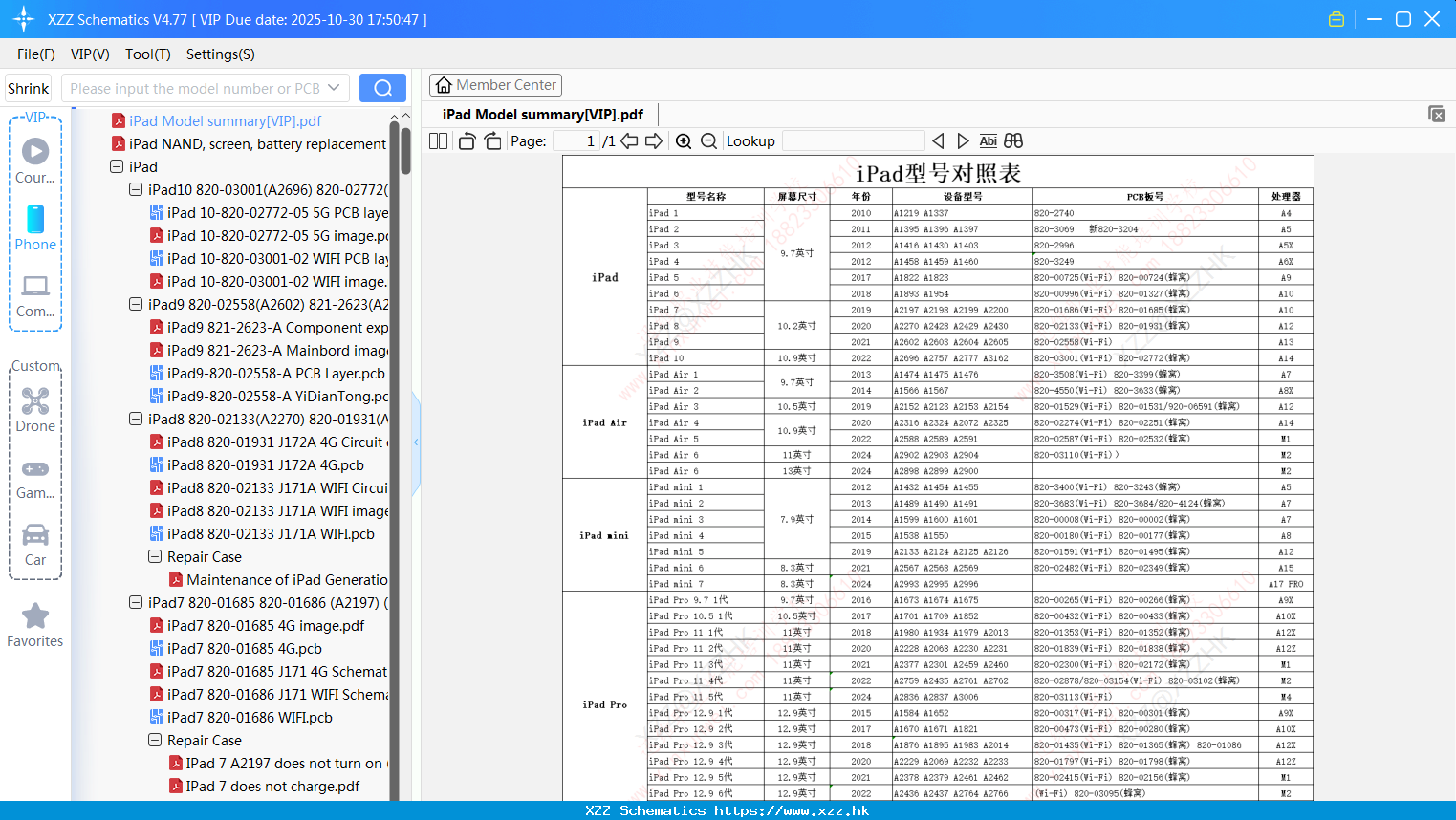Go to the previous page arrow
Screen dimensions: 1456x820
(629, 140)
